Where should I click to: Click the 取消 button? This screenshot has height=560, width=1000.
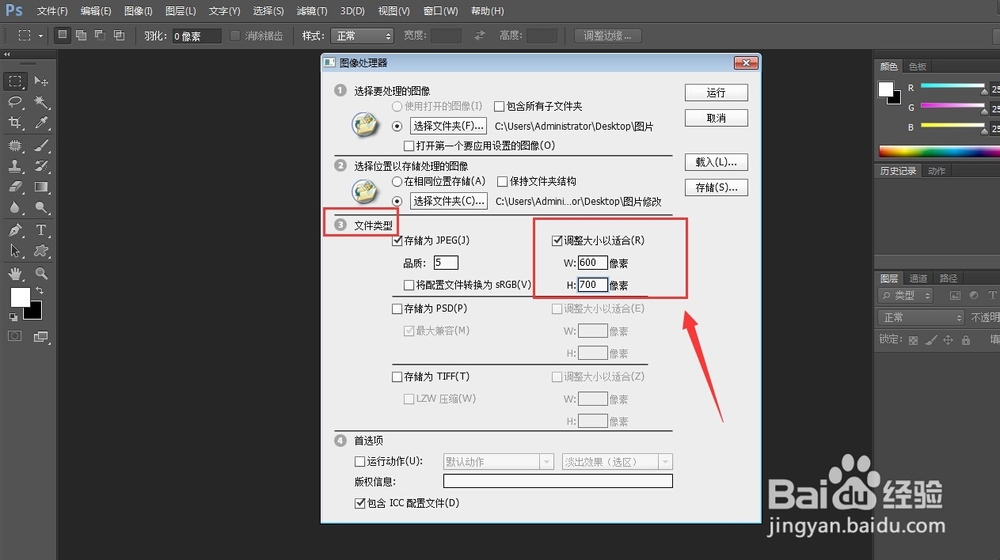(716, 118)
